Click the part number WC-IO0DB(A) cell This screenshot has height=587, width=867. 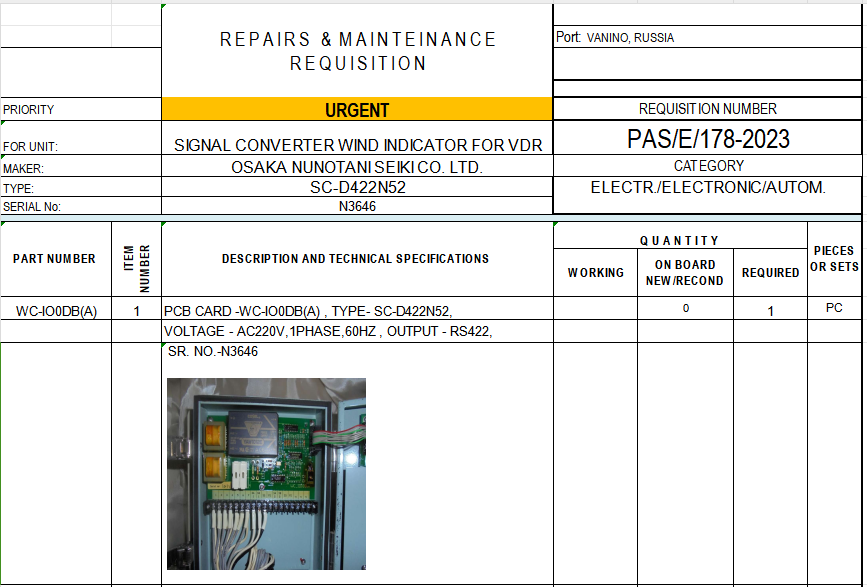pyautogui.click(x=56, y=310)
